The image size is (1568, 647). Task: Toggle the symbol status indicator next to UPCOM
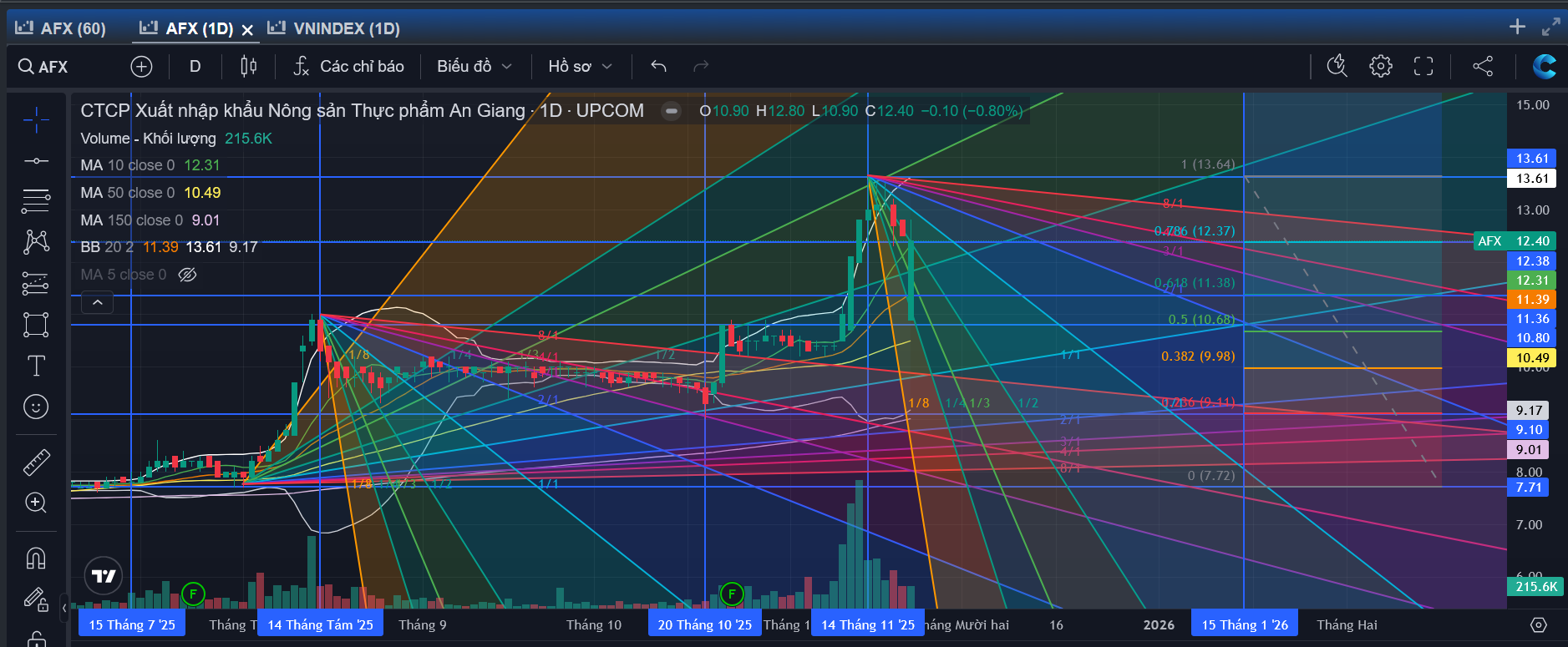click(671, 111)
